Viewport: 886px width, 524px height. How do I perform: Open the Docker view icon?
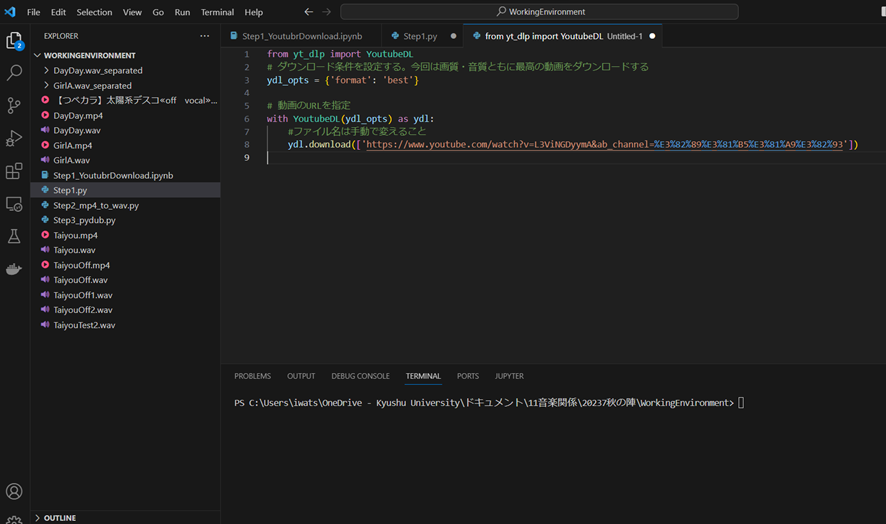click(x=14, y=269)
